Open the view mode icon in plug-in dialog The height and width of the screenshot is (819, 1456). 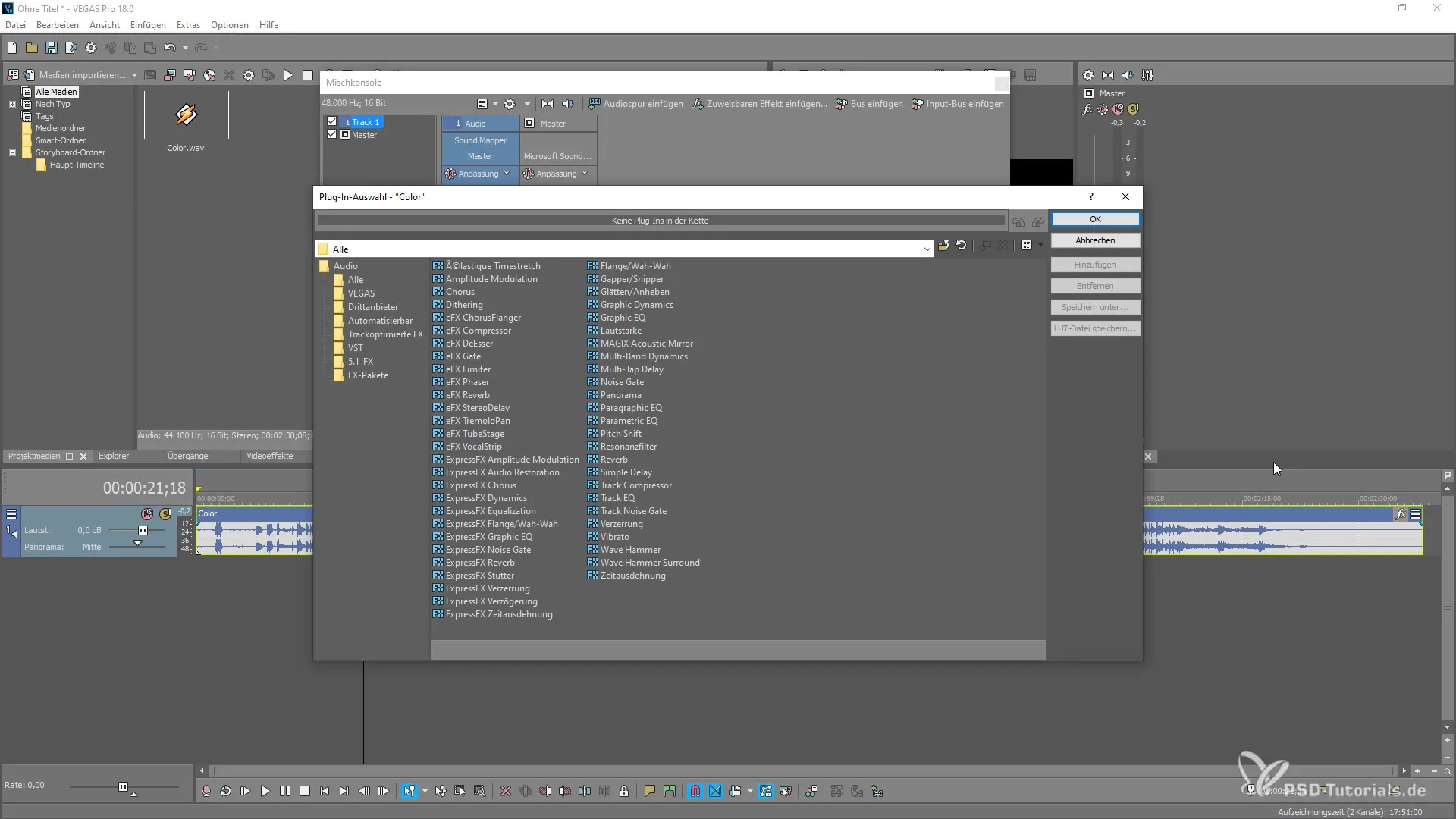[x=1027, y=245]
